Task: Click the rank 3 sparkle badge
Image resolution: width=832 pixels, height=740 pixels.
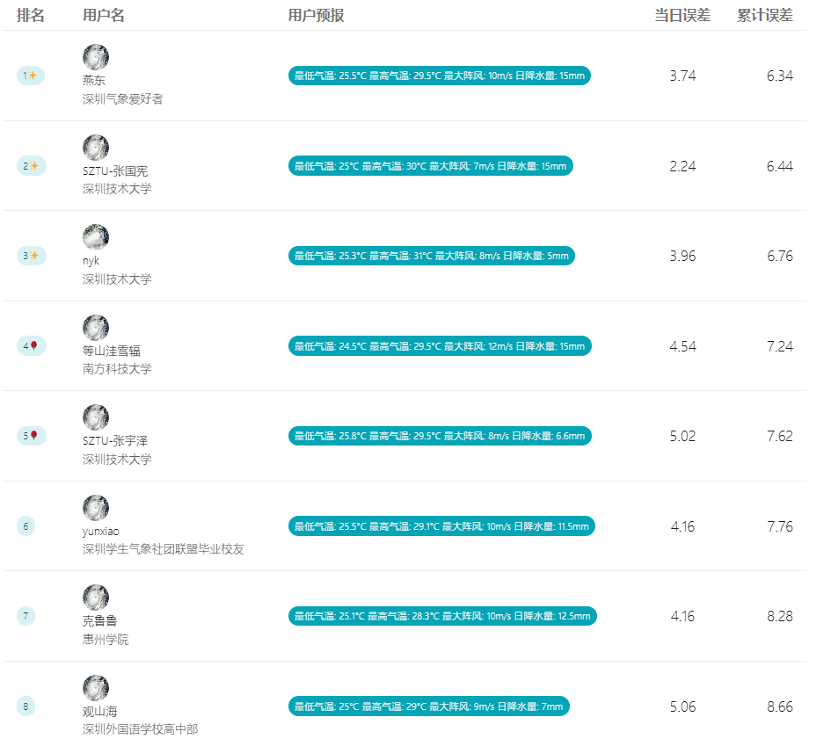Action: coord(31,256)
